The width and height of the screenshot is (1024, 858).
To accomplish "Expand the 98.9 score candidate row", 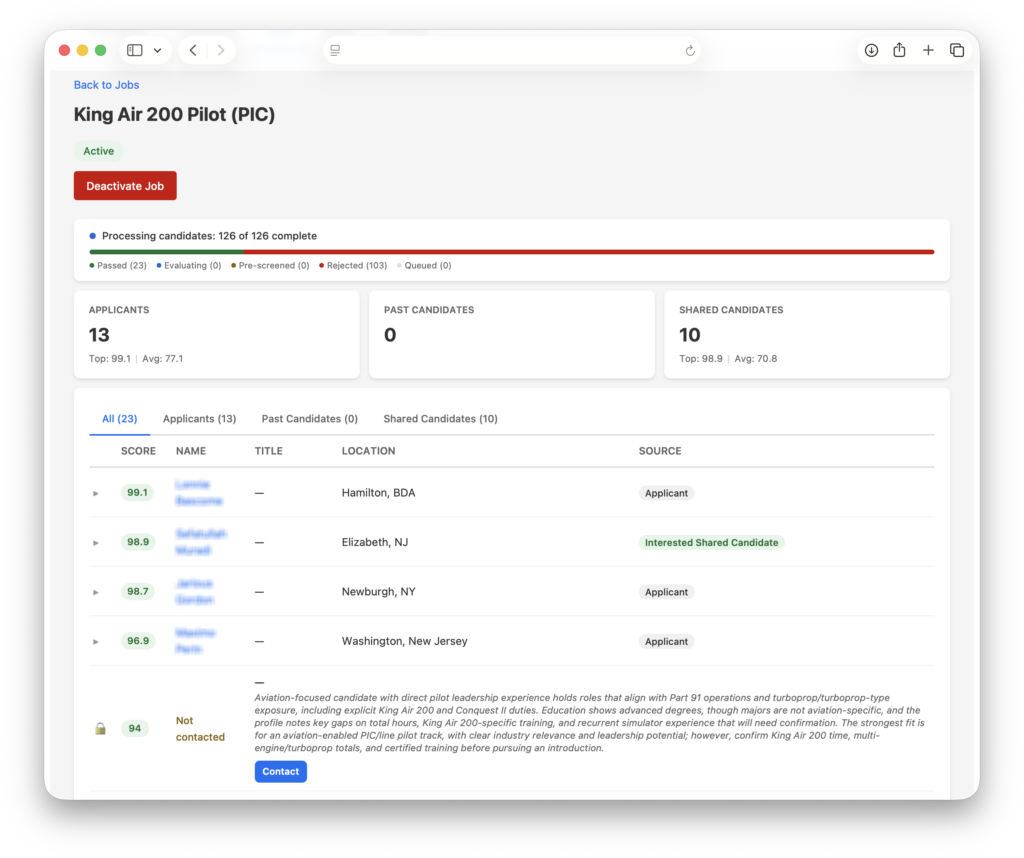I will coord(96,543).
